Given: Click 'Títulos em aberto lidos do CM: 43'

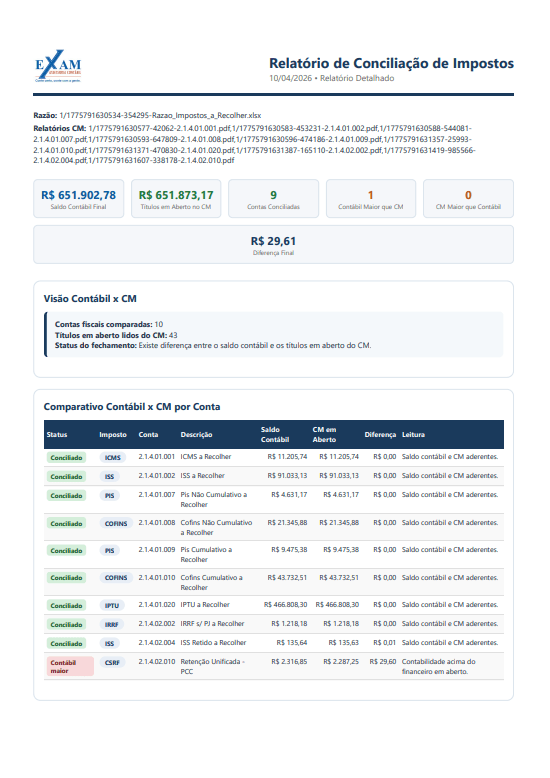Looking at the screenshot, I should pyautogui.click(x=116, y=335).
